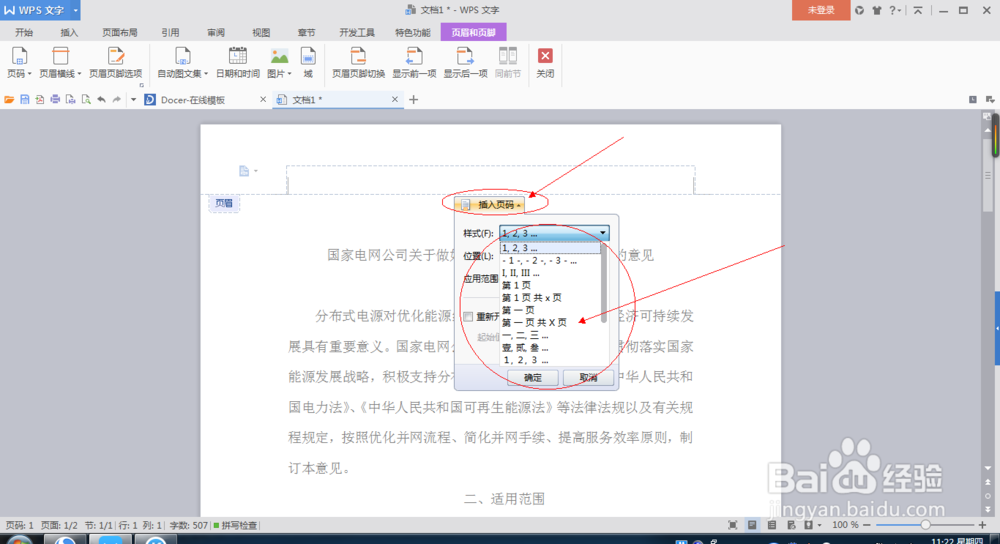Click the zoom slider handle
Screen dimensions: 1000x544
click(925, 525)
